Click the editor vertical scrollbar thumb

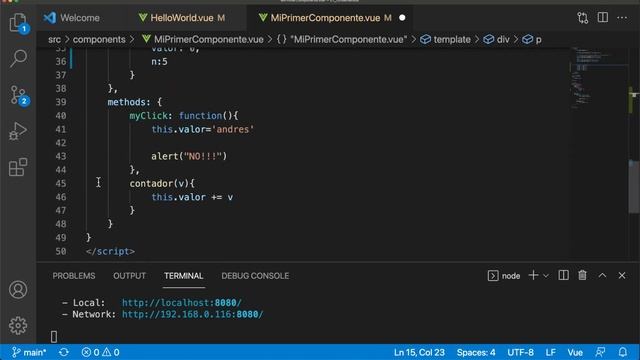tap(634, 186)
